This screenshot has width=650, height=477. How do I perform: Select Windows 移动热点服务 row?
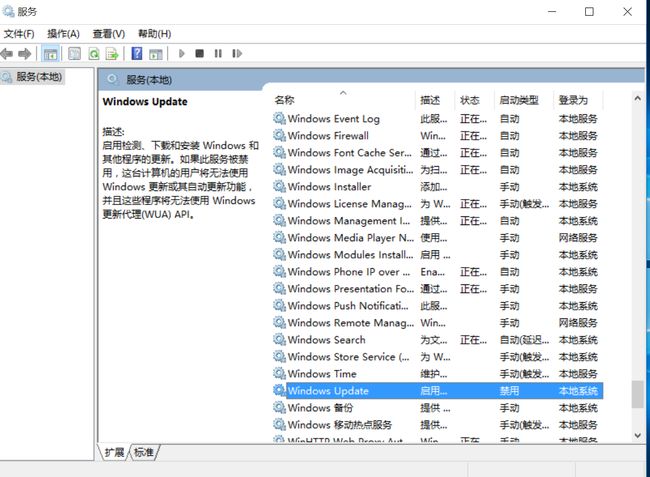(x=438, y=424)
